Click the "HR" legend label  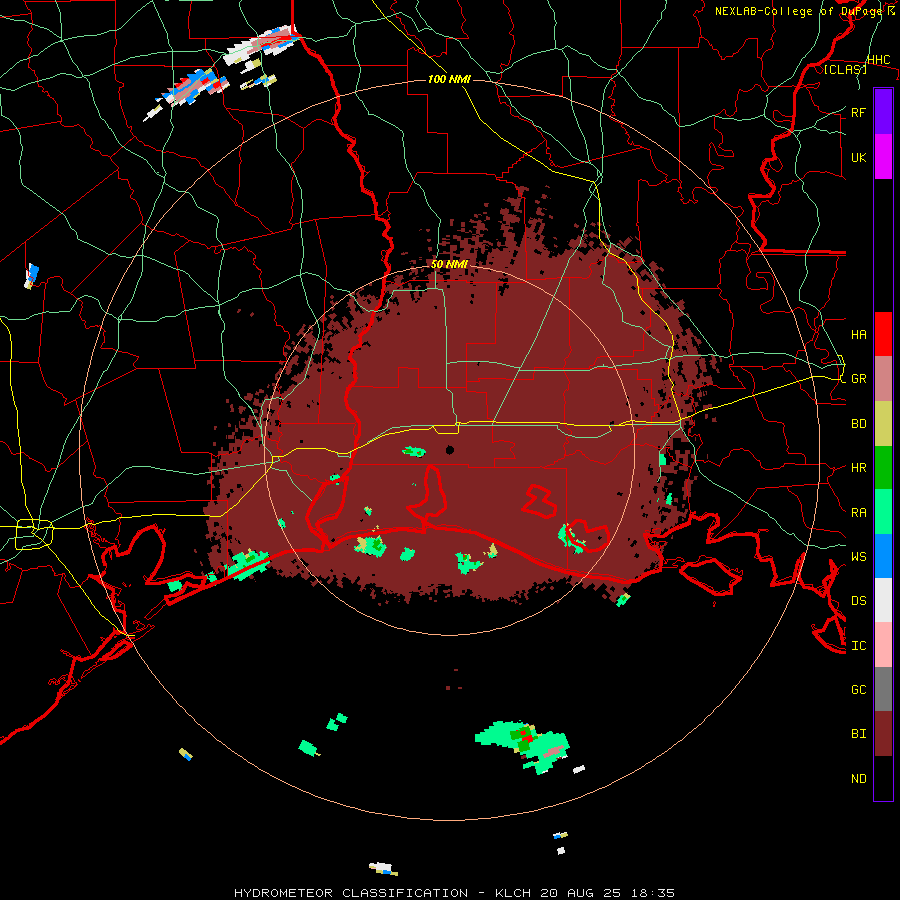(858, 468)
